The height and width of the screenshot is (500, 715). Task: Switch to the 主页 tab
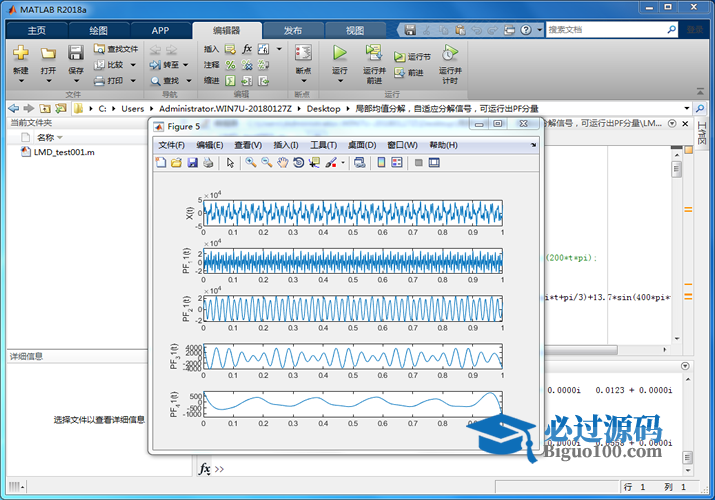(x=36, y=31)
